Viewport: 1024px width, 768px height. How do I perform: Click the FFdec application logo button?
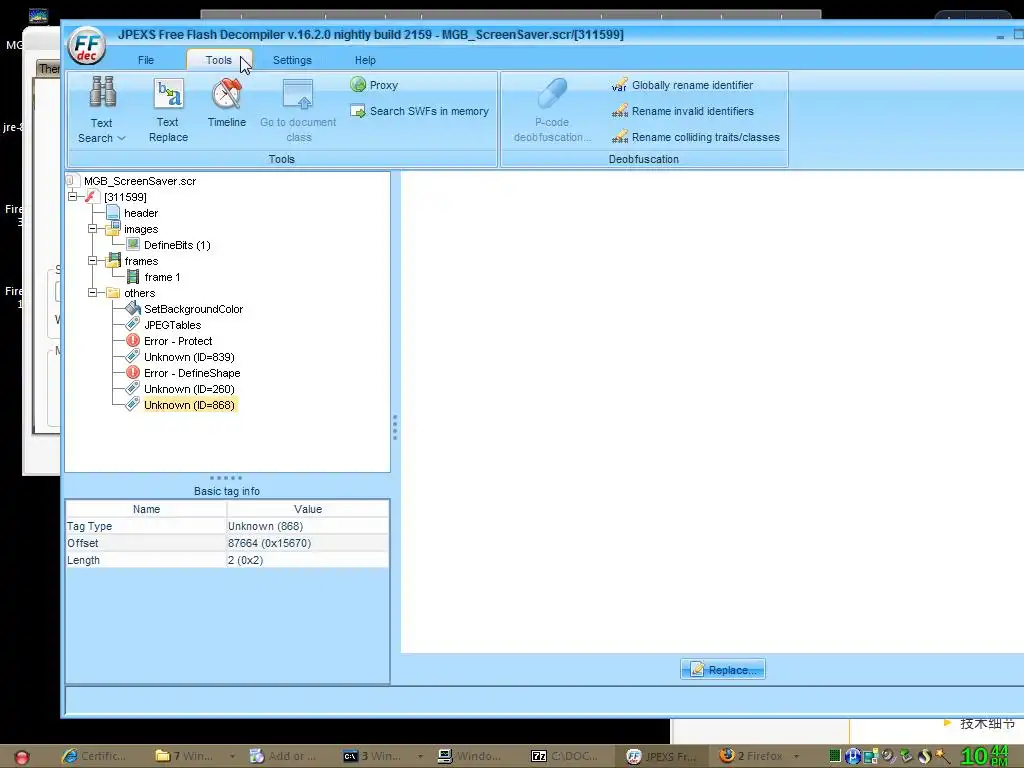(x=87, y=46)
